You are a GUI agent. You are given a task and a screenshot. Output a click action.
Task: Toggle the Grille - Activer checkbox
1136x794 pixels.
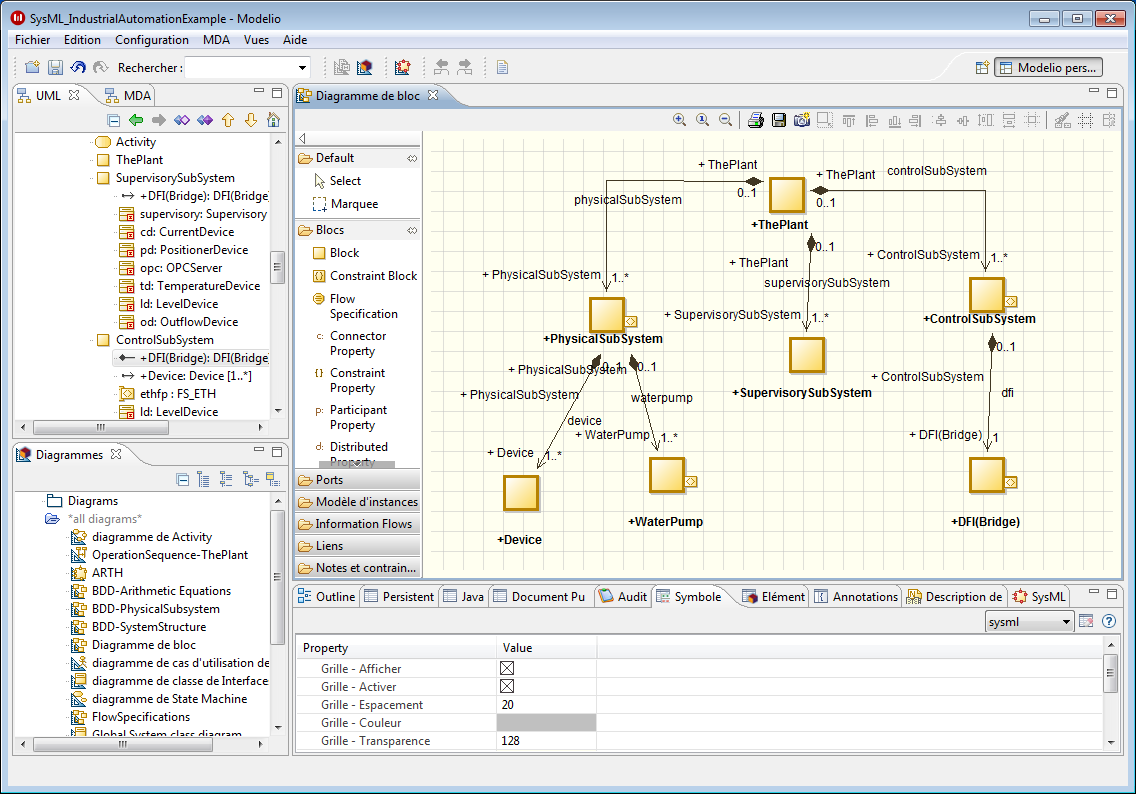point(507,686)
